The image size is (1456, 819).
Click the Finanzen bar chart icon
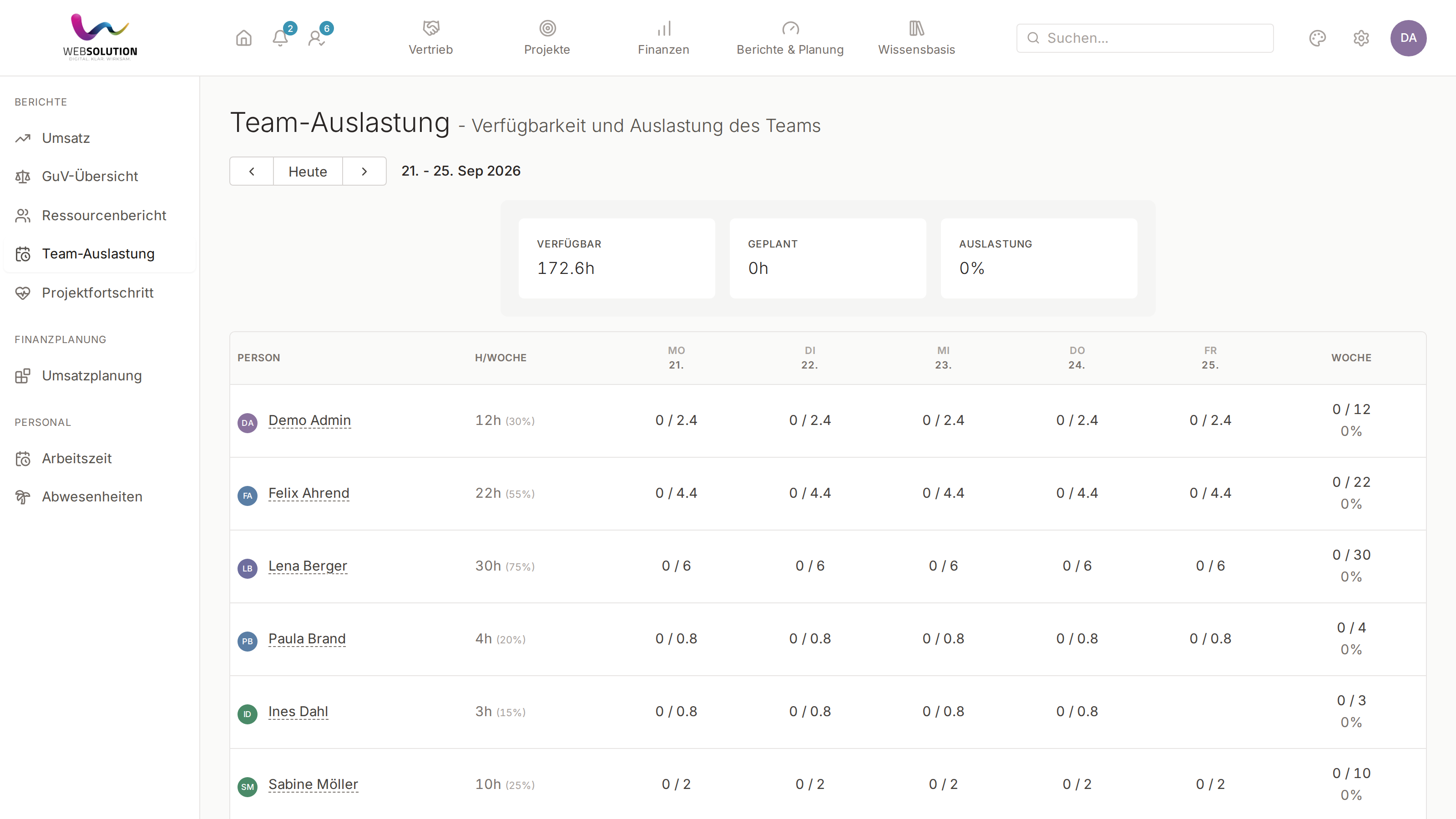point(663,28)
